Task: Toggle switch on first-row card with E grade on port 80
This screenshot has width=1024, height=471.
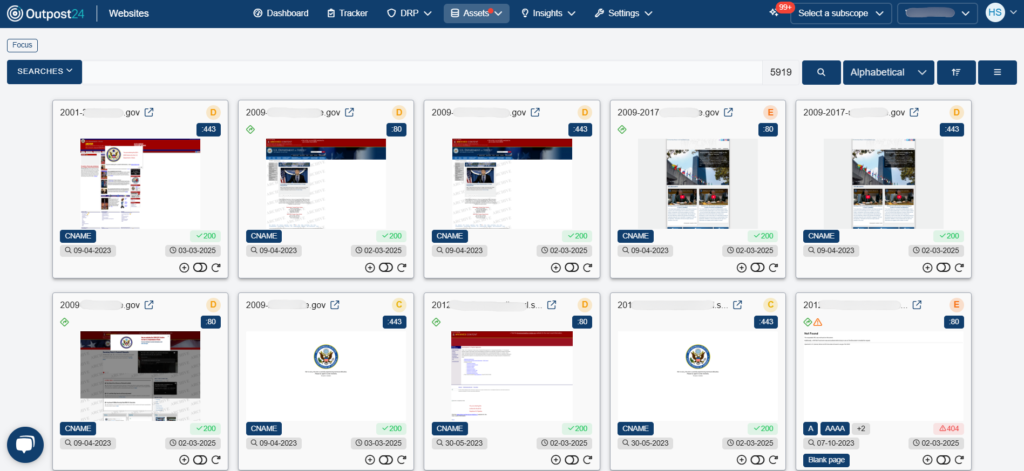Action: point(758,268)
